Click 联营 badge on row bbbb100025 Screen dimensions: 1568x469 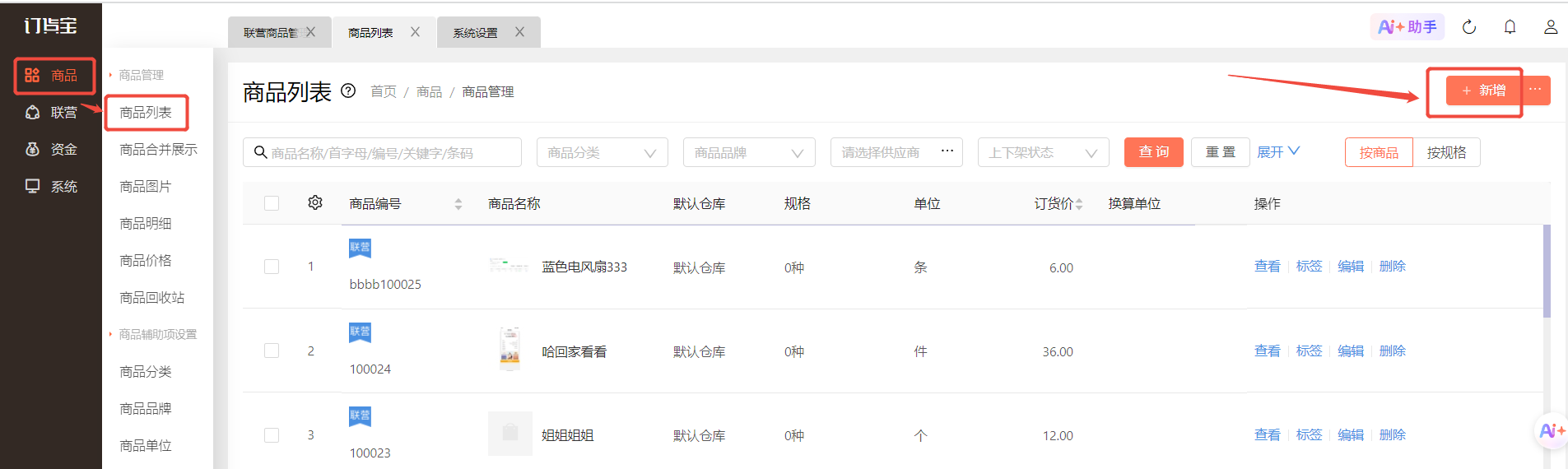[x=360, y=248]
